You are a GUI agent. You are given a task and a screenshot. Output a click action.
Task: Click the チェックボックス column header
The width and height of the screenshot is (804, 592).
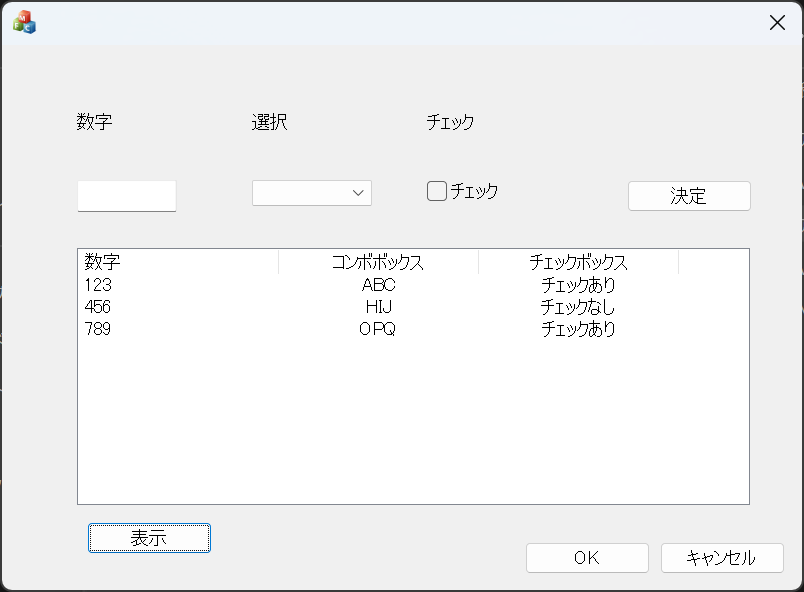[x=578, y=263]
